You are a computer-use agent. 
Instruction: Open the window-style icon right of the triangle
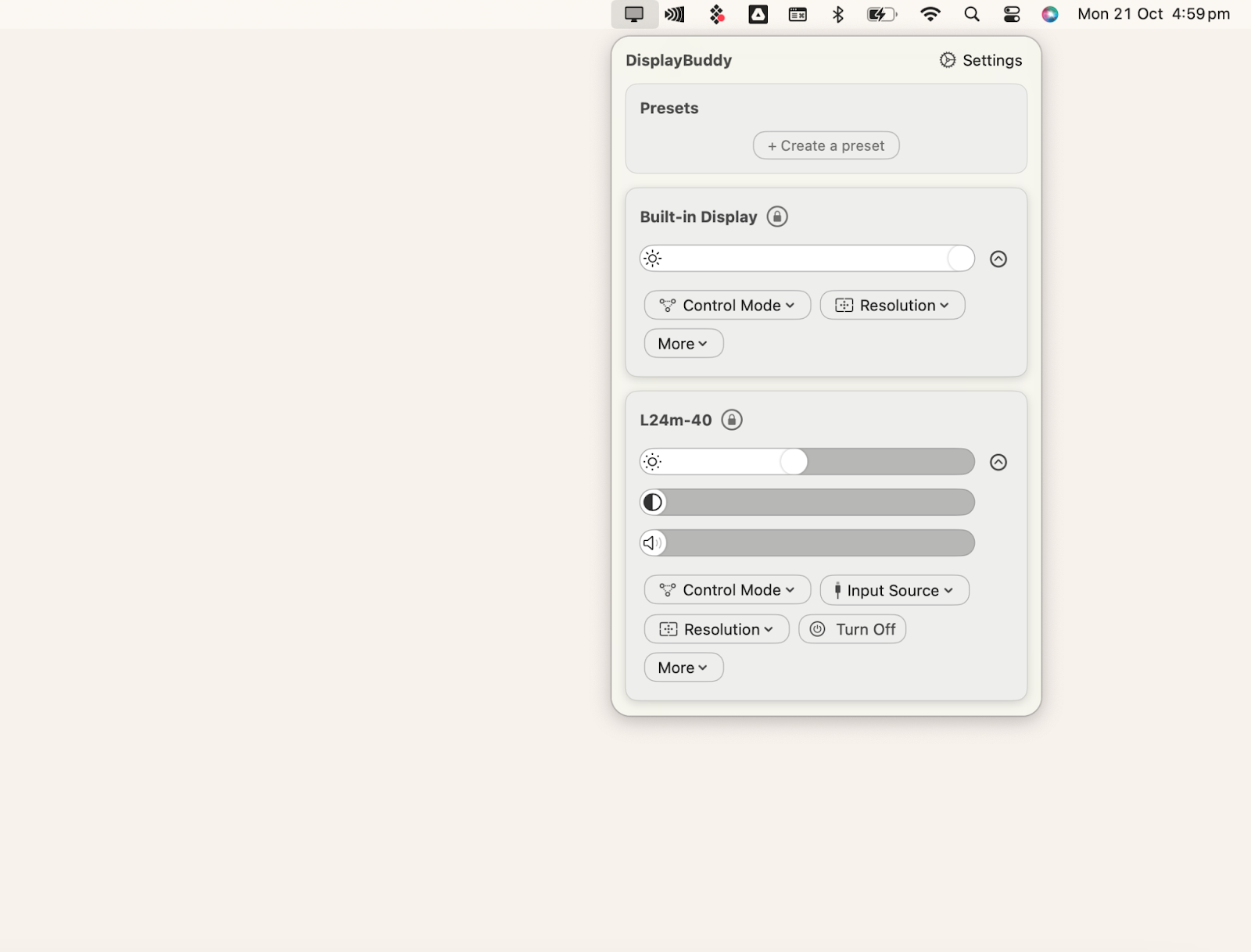[x=798, y=14]
